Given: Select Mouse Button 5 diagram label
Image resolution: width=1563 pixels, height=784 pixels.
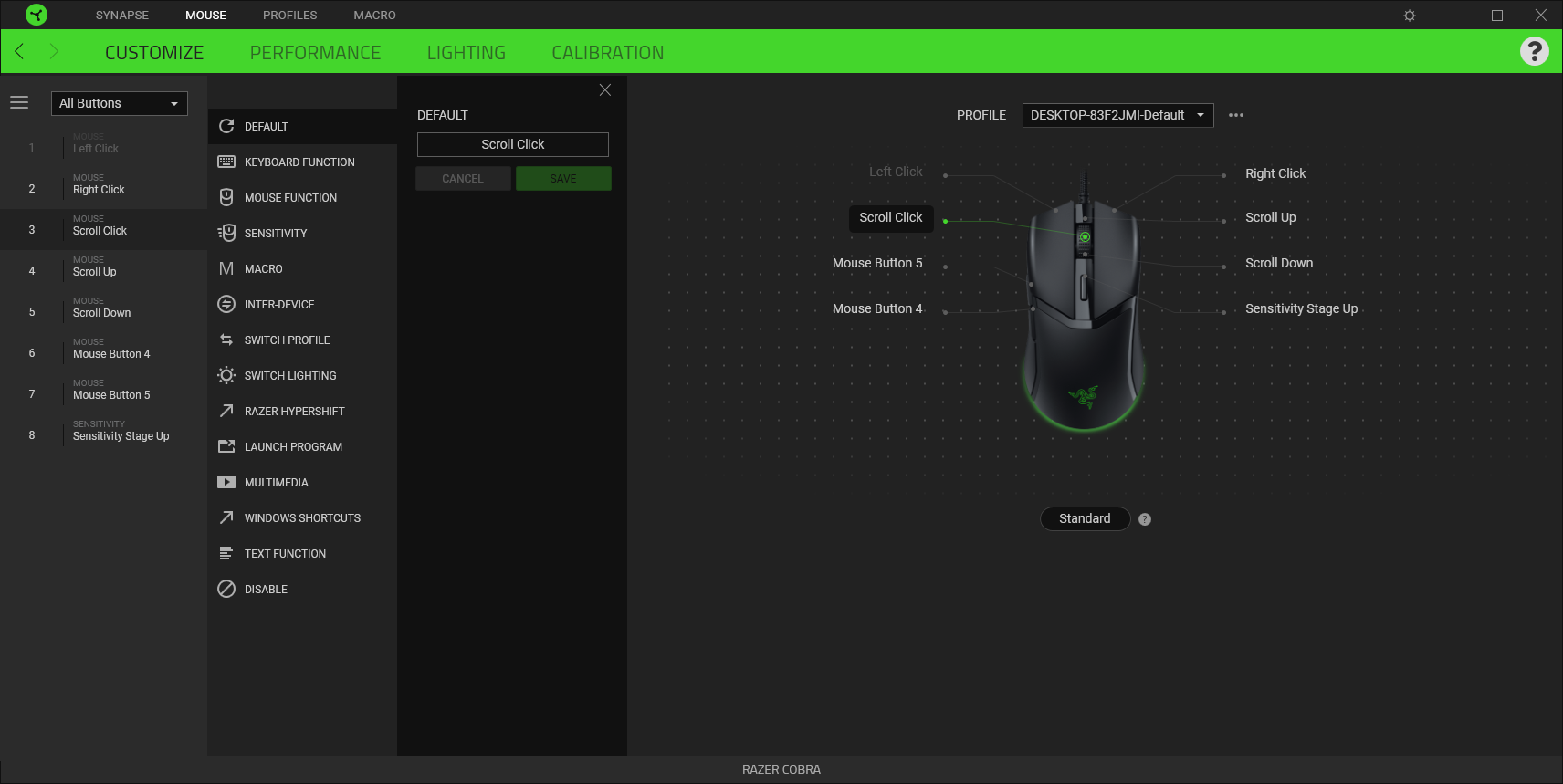Looking at the screenshot, I should (x=877, y=263).
